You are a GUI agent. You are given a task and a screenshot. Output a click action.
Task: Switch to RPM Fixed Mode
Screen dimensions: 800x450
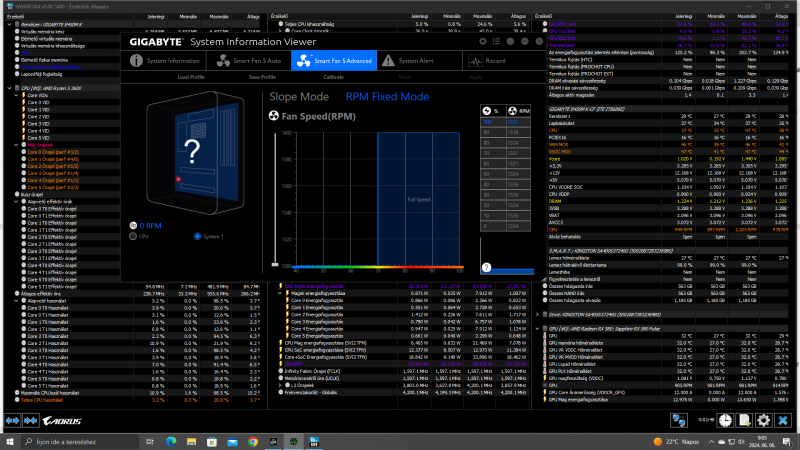[x=387, y=96]
